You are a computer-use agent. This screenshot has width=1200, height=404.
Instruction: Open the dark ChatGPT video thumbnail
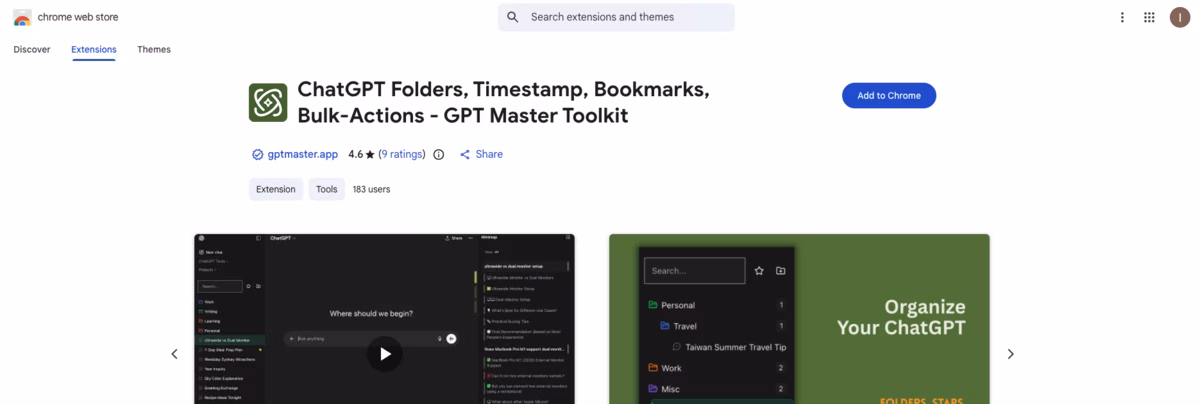(x=384, y=319)
